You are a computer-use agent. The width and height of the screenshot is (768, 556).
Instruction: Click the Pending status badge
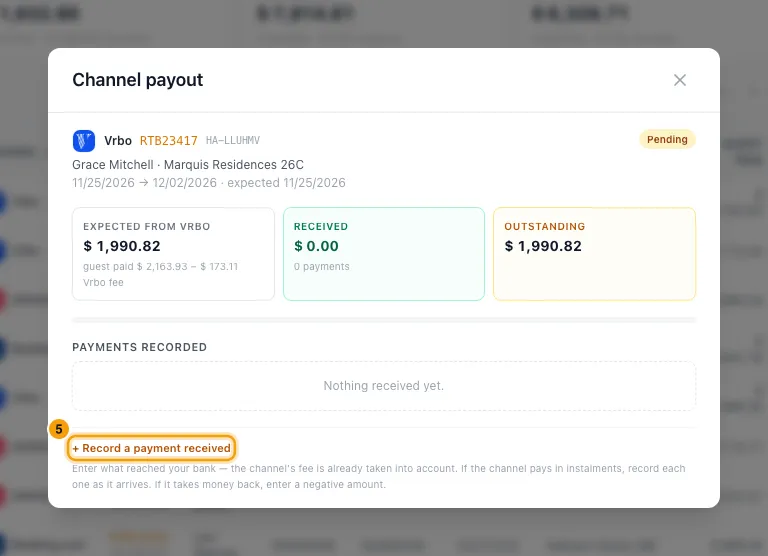667,140
